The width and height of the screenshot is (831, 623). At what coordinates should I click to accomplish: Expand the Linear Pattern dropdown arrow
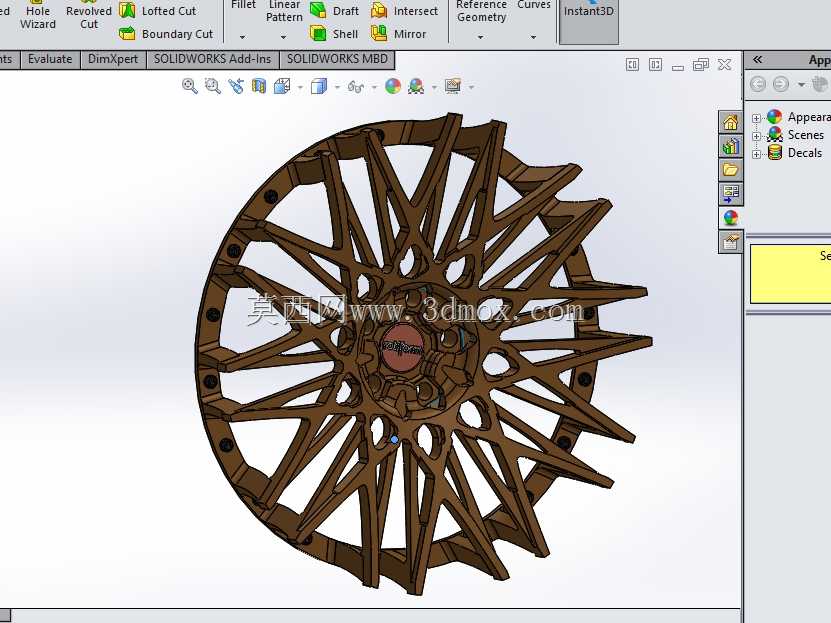pos(284,38)
